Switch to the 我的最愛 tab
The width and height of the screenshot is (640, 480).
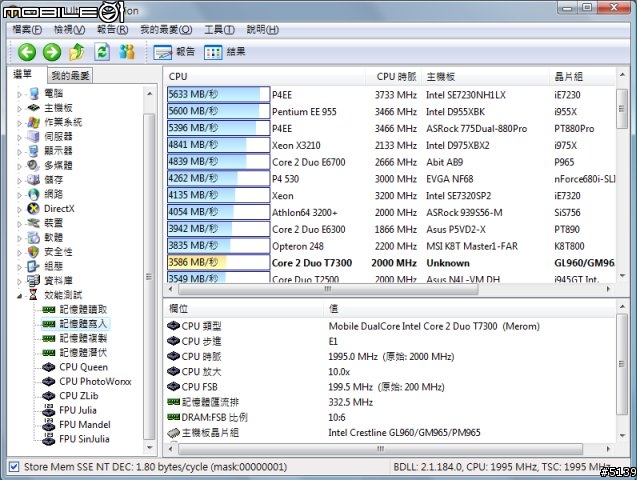[x=70, y=76]
